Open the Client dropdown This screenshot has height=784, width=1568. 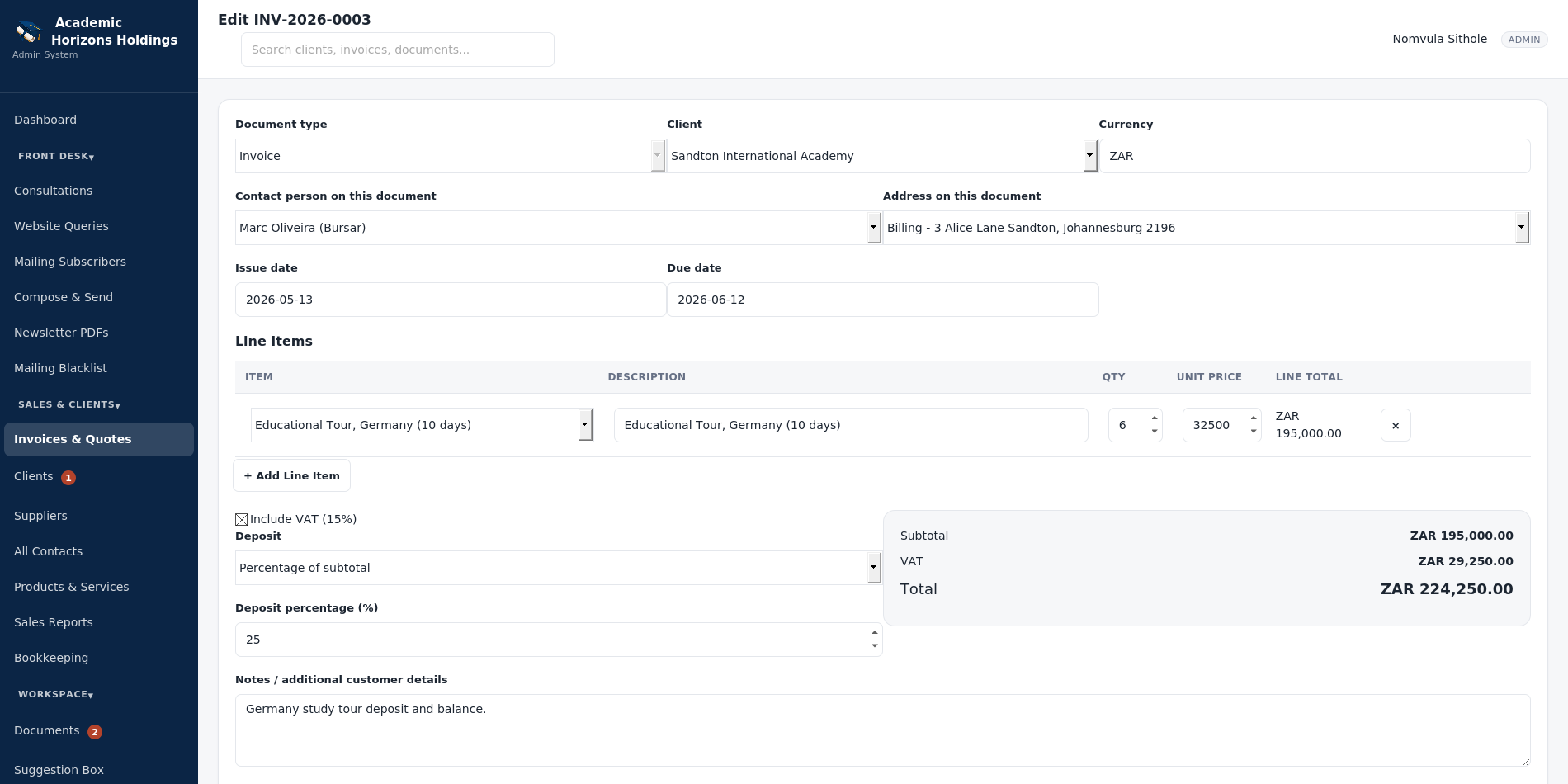pyautogui.click(x=882, y=156)
